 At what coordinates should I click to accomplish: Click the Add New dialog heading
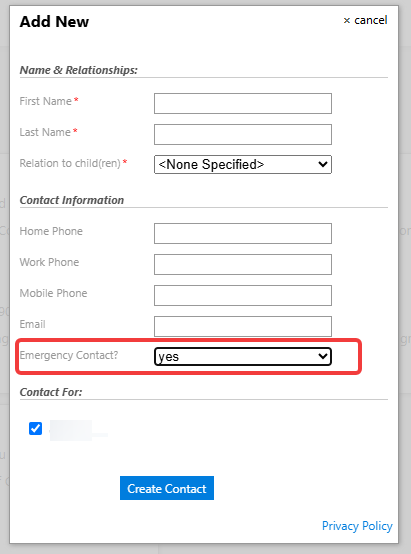[x=54, y=22]
